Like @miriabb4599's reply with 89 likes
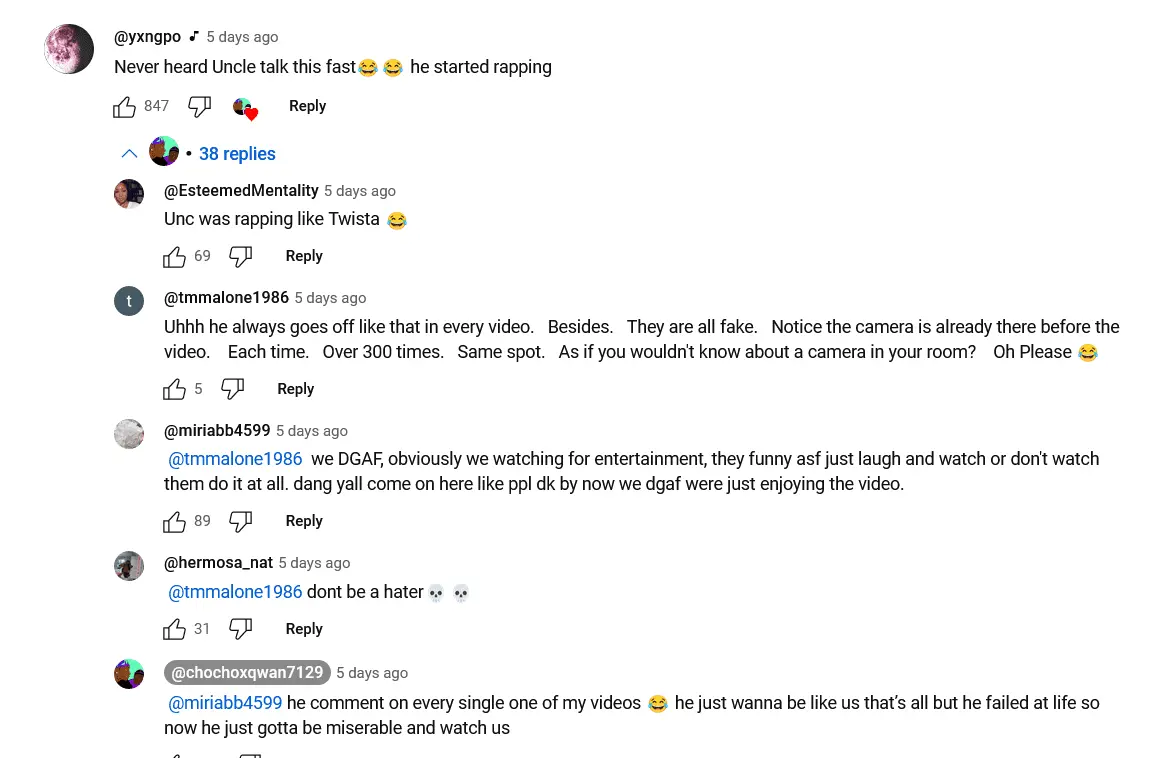1151x758 pixels. pyautogui.click(x=175, y=522)
